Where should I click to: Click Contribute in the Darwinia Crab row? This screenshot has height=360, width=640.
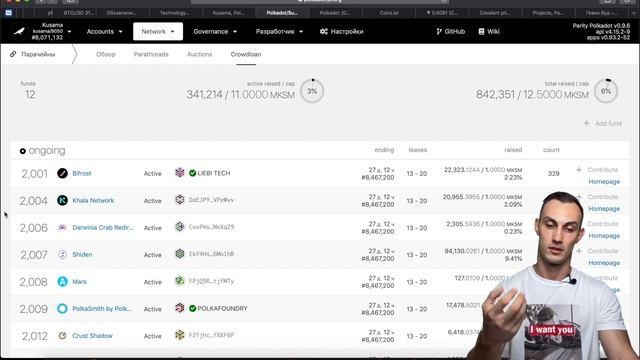pyautogui.click(x=602, y=224)
